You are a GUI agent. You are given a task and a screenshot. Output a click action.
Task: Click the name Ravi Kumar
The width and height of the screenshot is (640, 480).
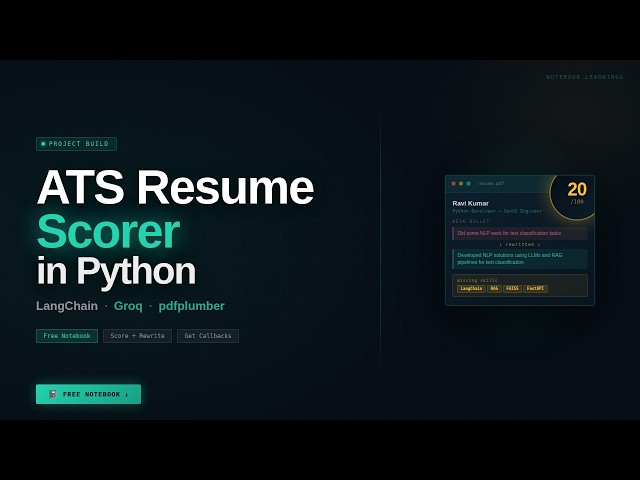tap(470, 203)
